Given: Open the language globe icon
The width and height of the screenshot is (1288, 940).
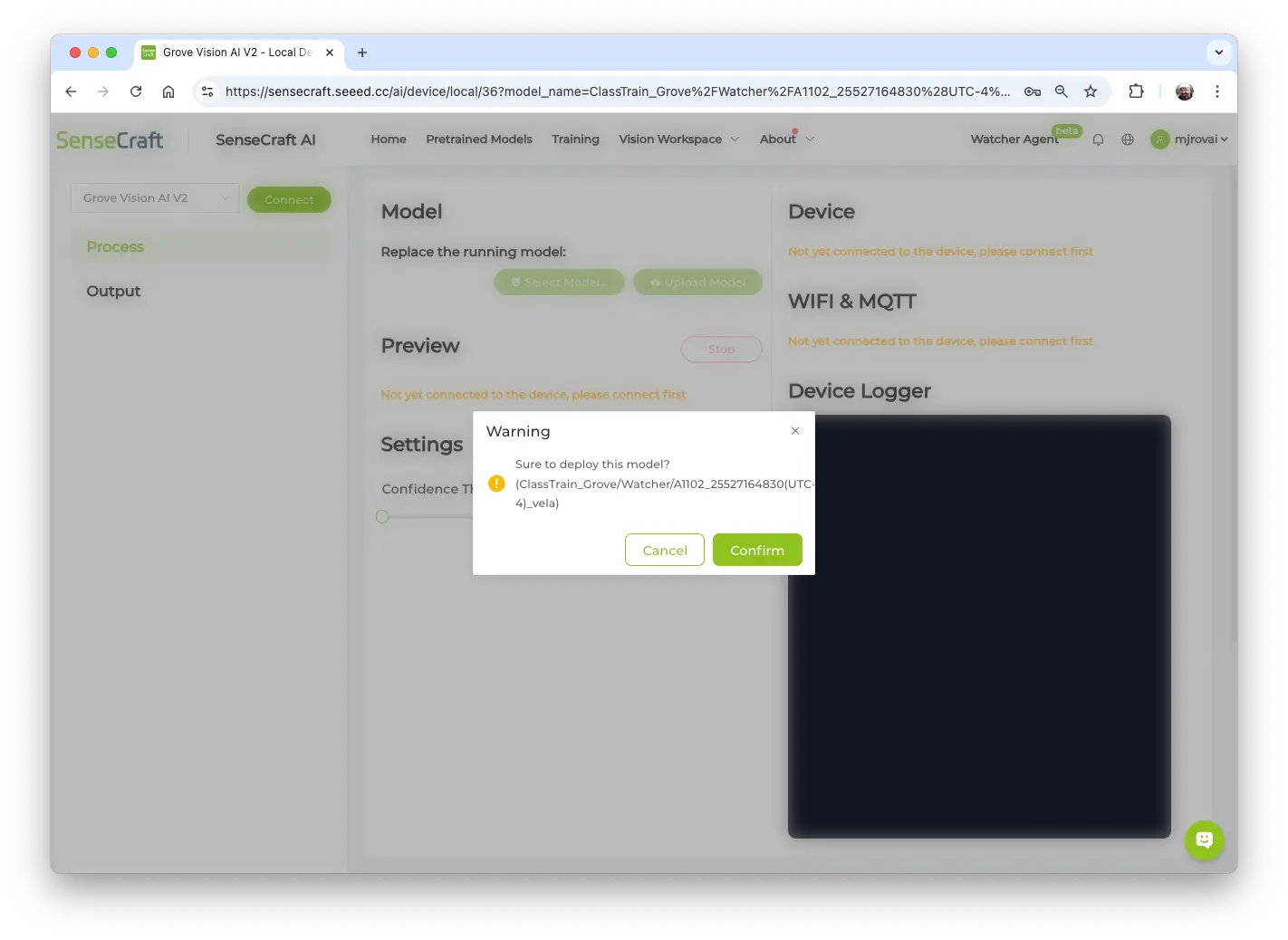Looking at the screenshot, I should [1128, 139].
